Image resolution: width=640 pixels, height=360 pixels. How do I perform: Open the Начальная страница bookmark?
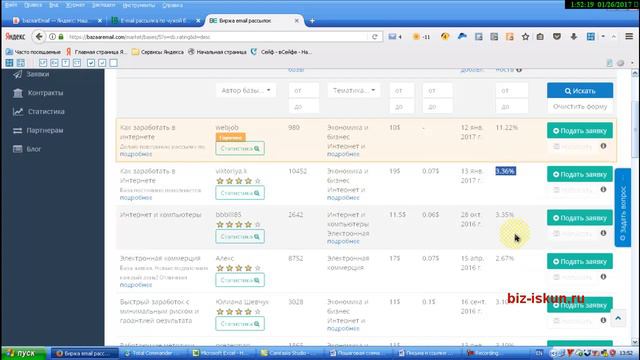click(217, 52)
